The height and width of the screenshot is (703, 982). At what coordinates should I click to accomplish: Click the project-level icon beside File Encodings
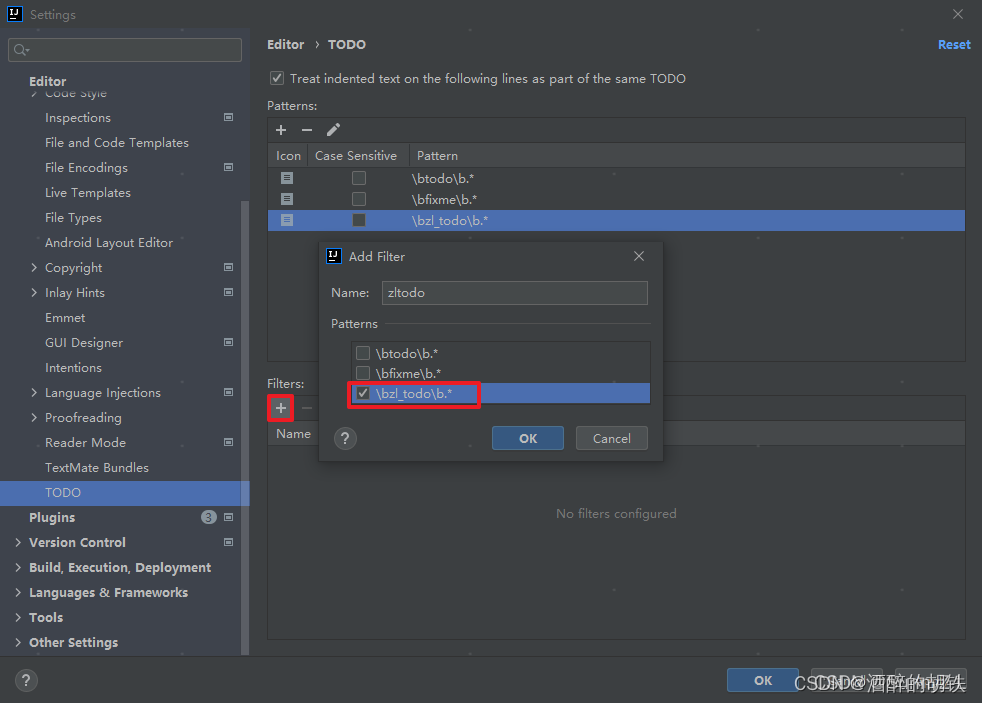click(x=229, y=168)
